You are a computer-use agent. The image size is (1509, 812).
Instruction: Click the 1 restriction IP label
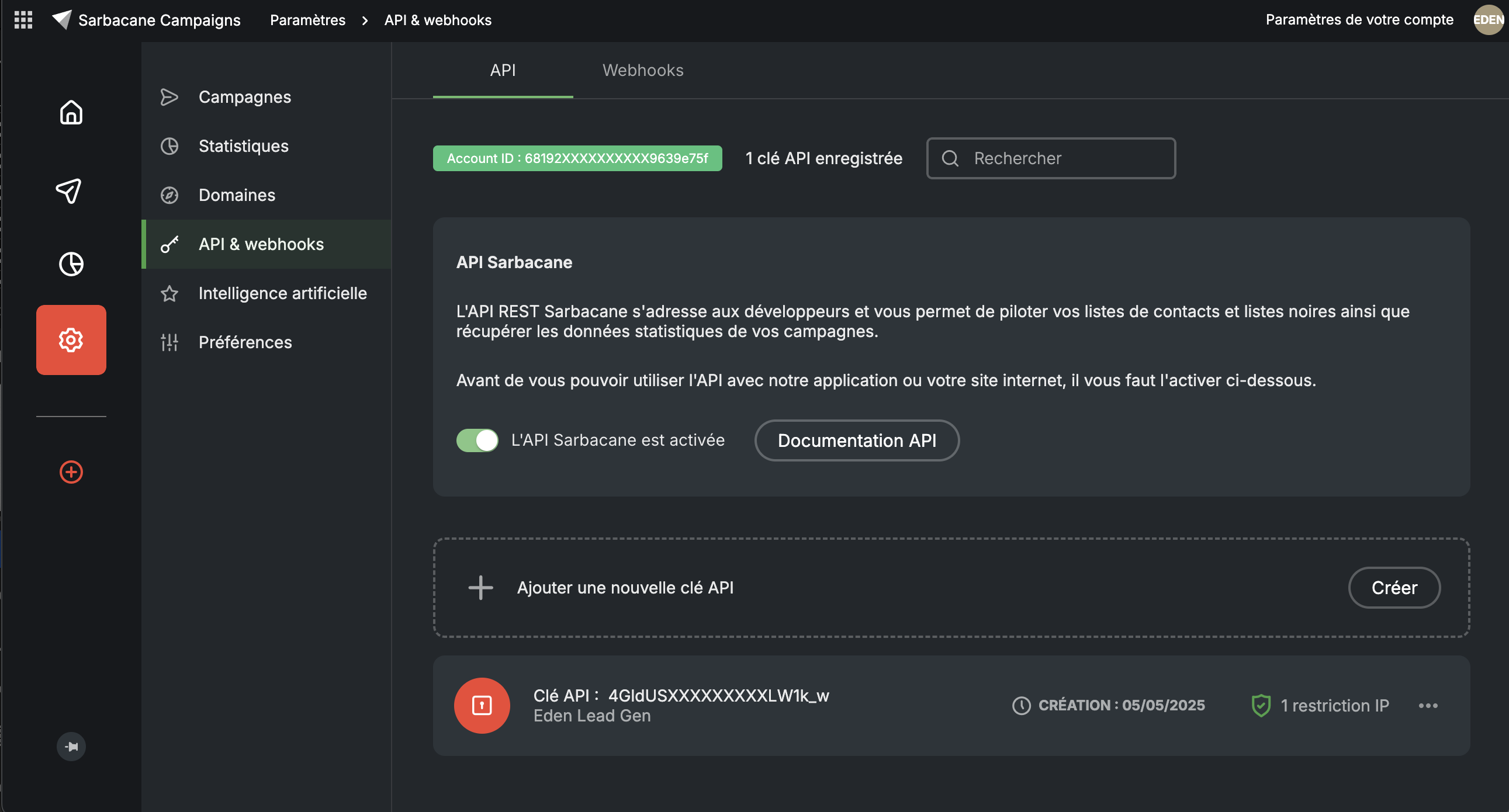pos(1334,706)
